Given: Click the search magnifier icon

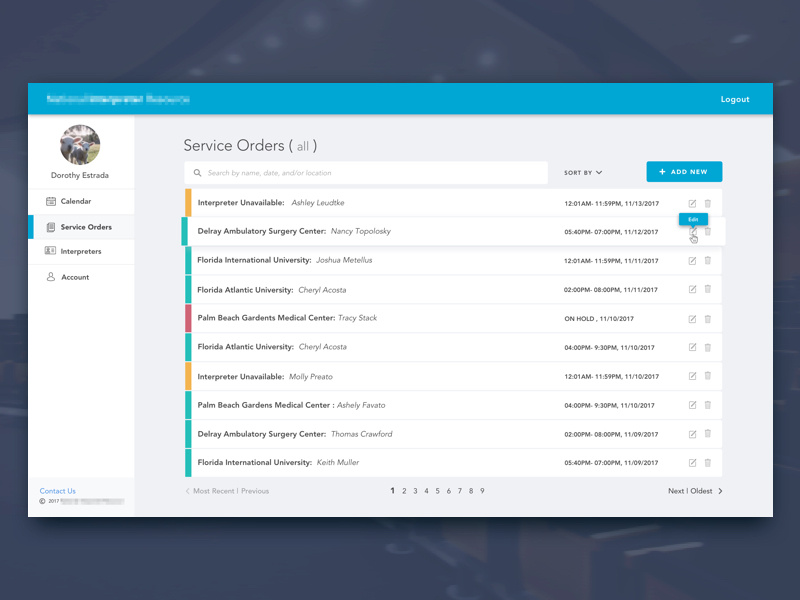Looking at the screenshot, I should (196, 172).
